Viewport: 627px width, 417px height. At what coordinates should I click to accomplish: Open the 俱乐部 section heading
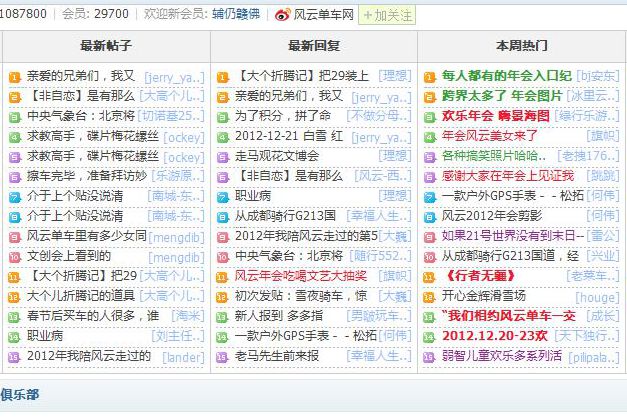[x=20, y=395]
